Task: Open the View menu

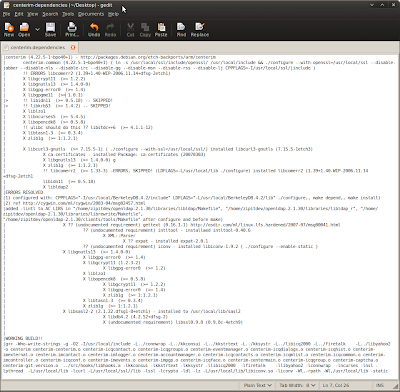Action: pyautogui.click(x=32, y=14)
